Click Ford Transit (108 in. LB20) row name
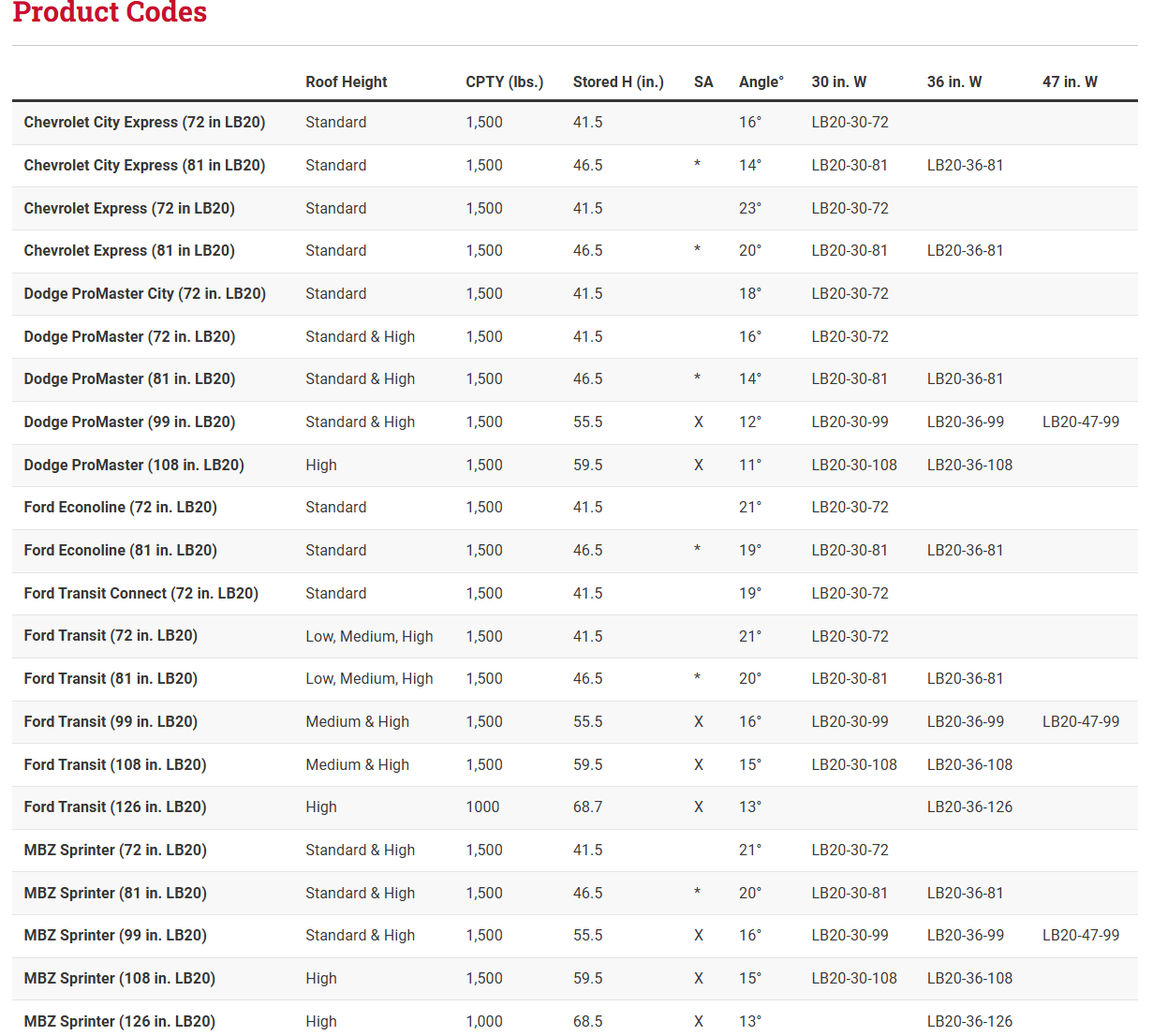This screenshot has width=1153, height=1036. (x=115, y=765)
